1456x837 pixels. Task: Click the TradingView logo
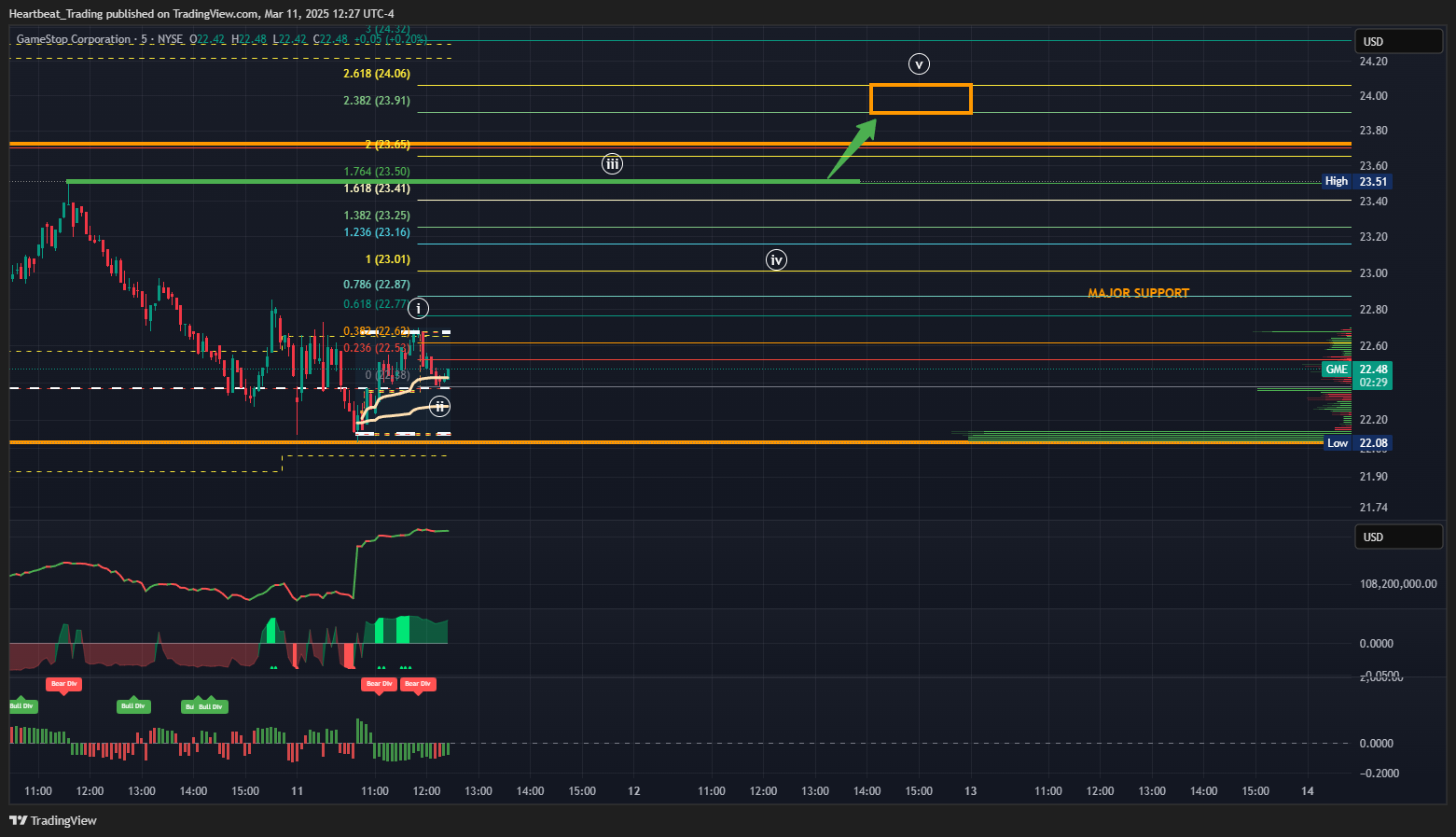[x=53, y=820]
